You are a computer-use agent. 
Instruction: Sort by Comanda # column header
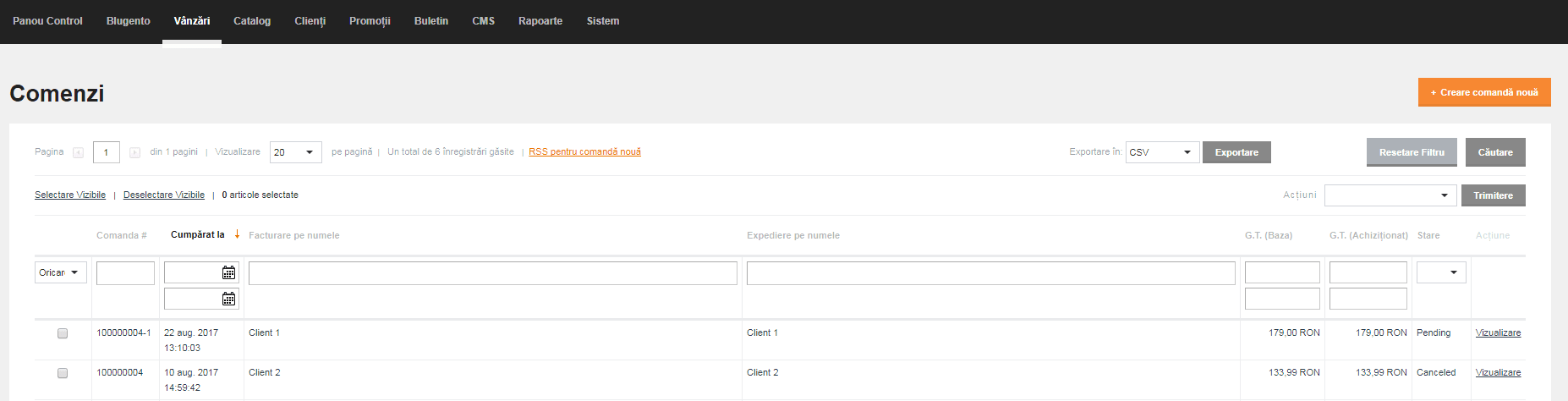coord(122,235)
